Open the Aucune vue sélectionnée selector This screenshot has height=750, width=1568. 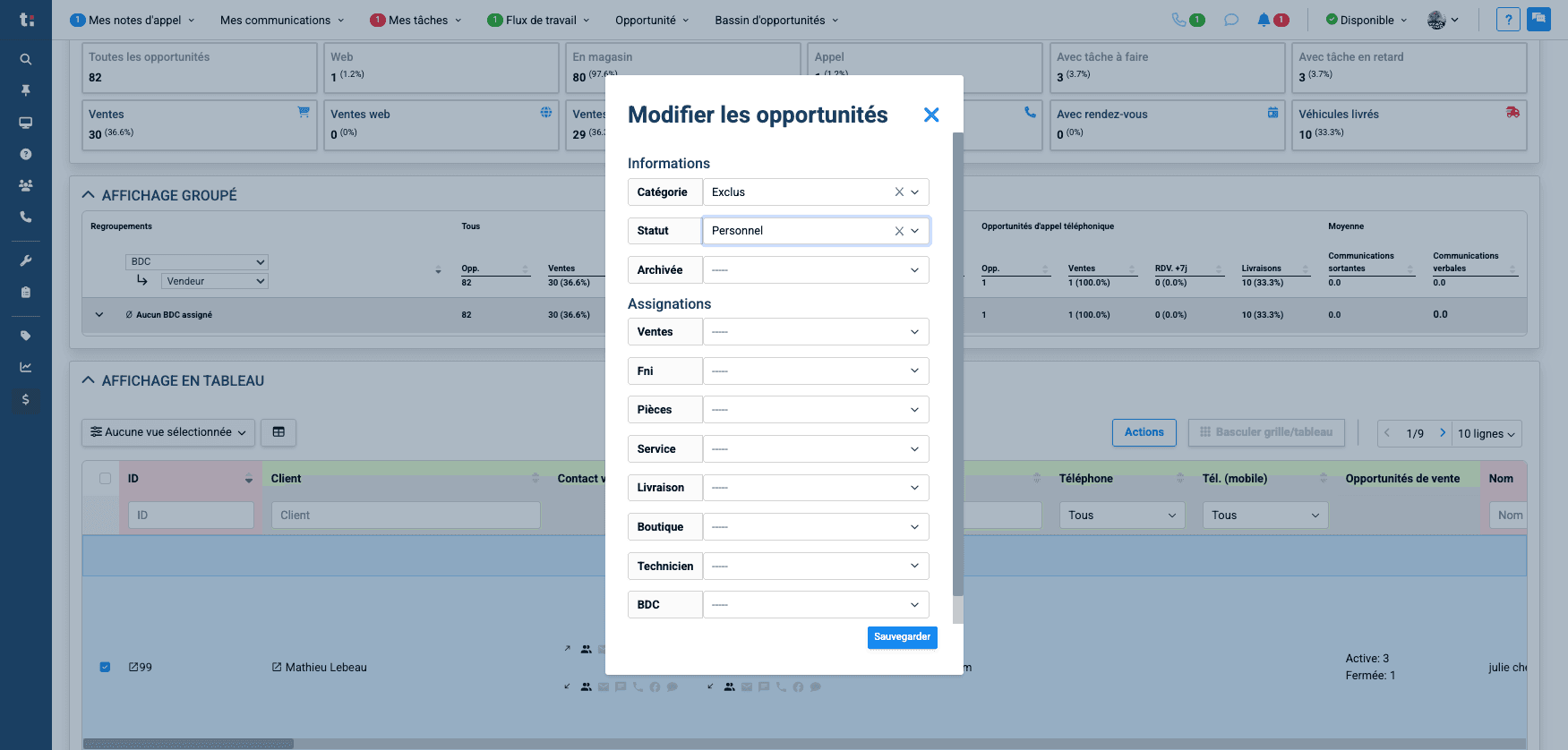point(168,432)
